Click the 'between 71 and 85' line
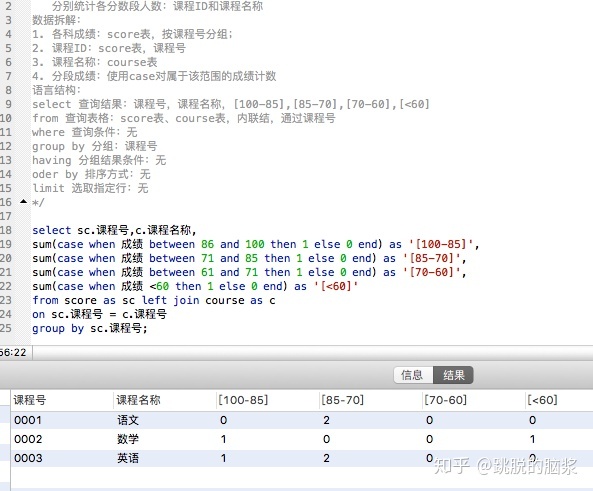Image resolution: width=593 pixels, height=491 pixels. point(249,258)
